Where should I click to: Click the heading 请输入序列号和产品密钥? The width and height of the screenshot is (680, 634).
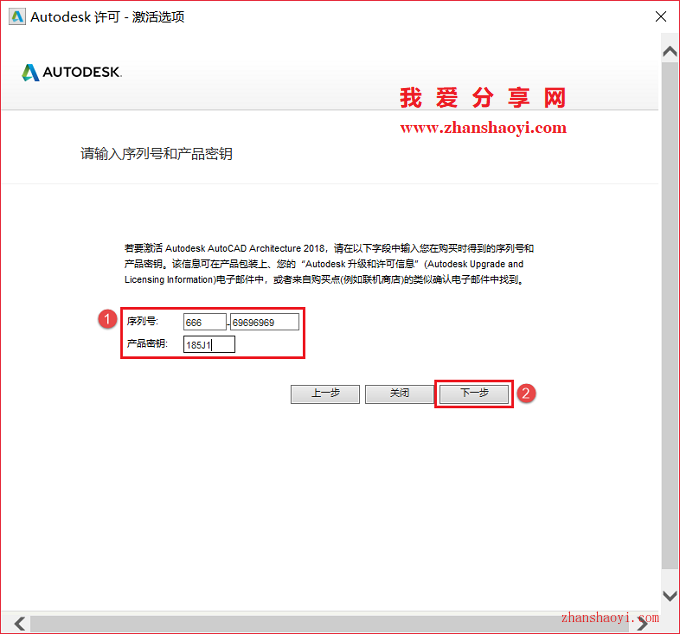tap(157, 154)
